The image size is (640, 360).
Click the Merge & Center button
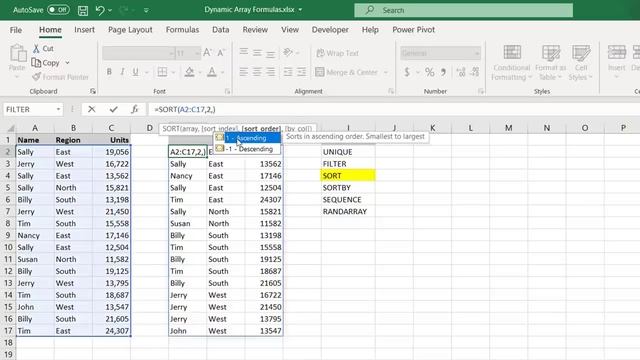[x=347, y=72]
